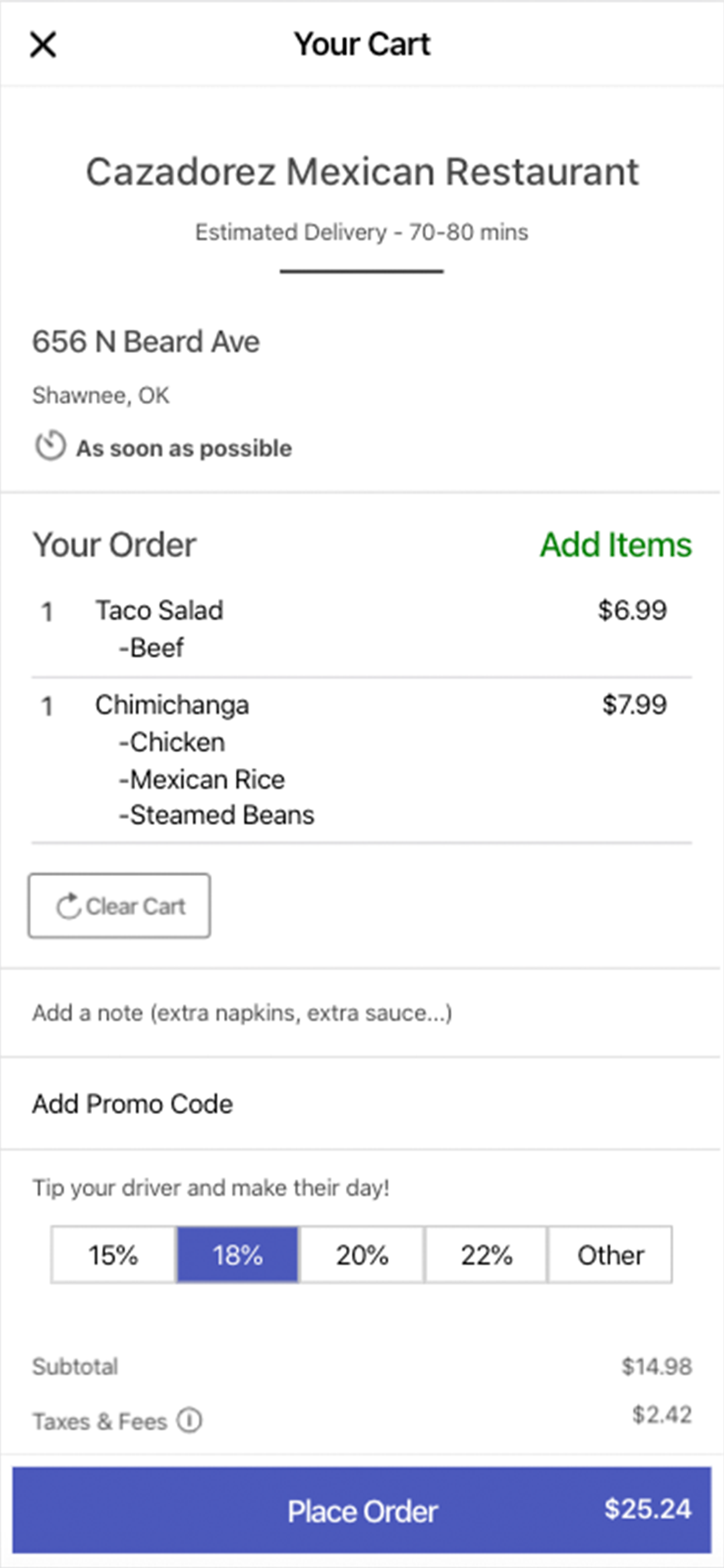
Task: Select the 15% tip option
Action: [x=114, y=1255]
